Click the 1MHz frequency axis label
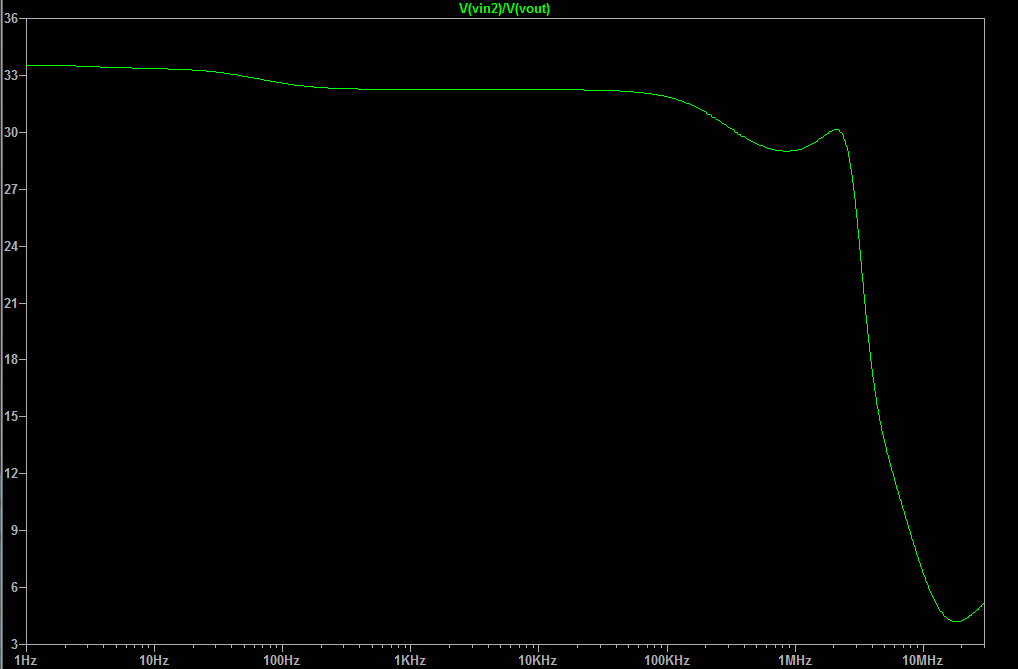 pos(795,661)
